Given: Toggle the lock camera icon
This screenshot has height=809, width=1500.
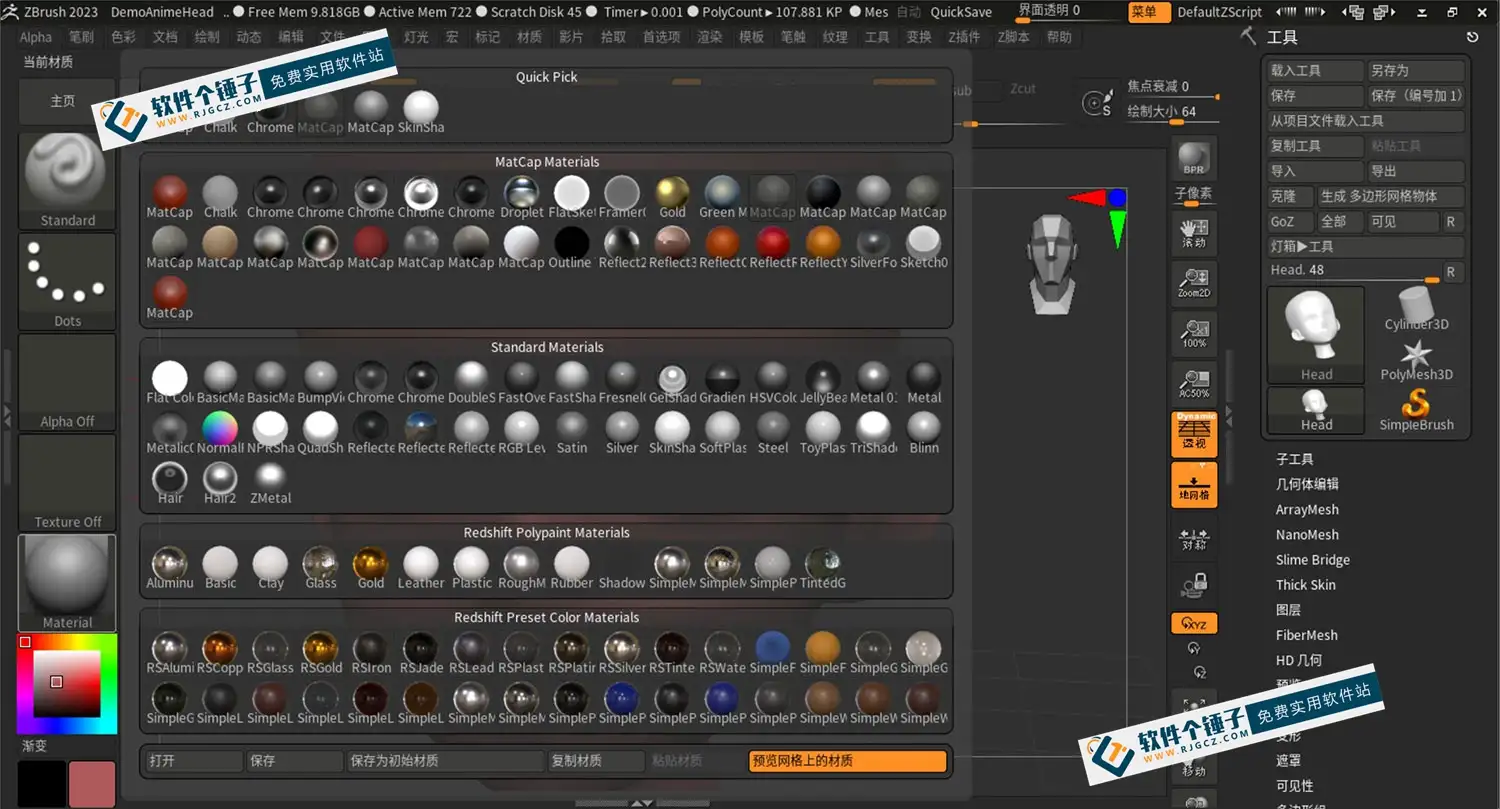Looking at the screenshot, I should coord(1194,584).
